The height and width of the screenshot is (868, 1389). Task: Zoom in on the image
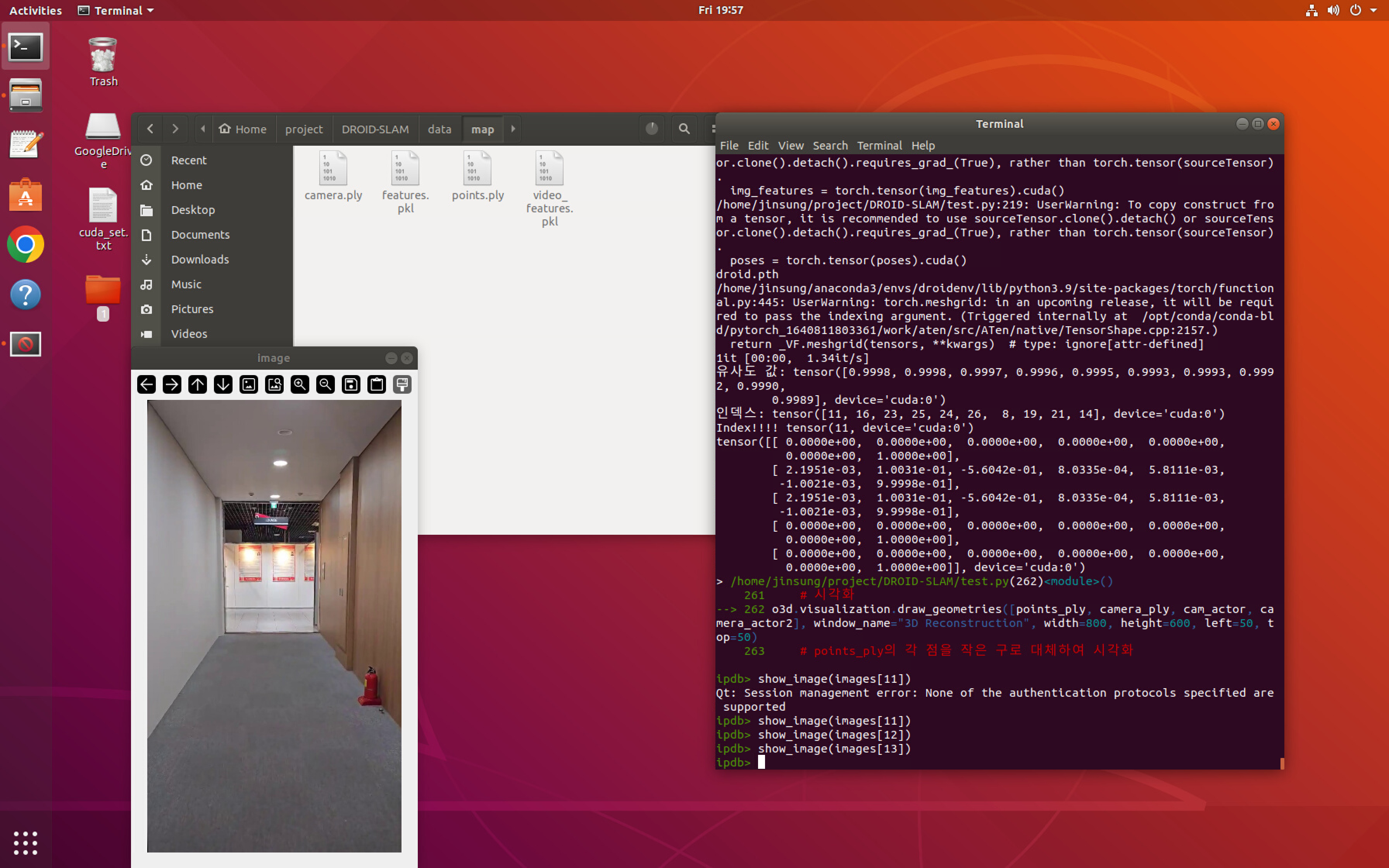(300, 385)
